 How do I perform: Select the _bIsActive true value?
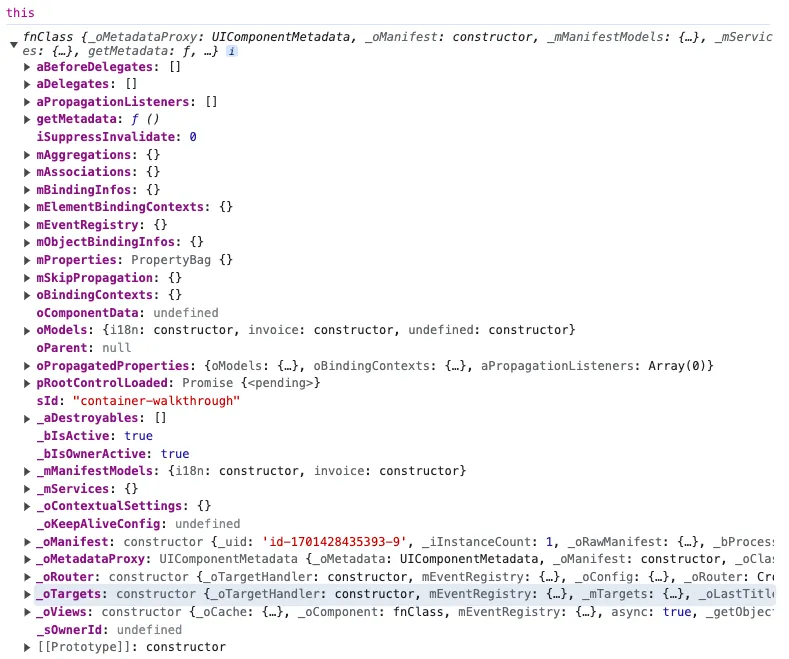(x=138, y=436)
